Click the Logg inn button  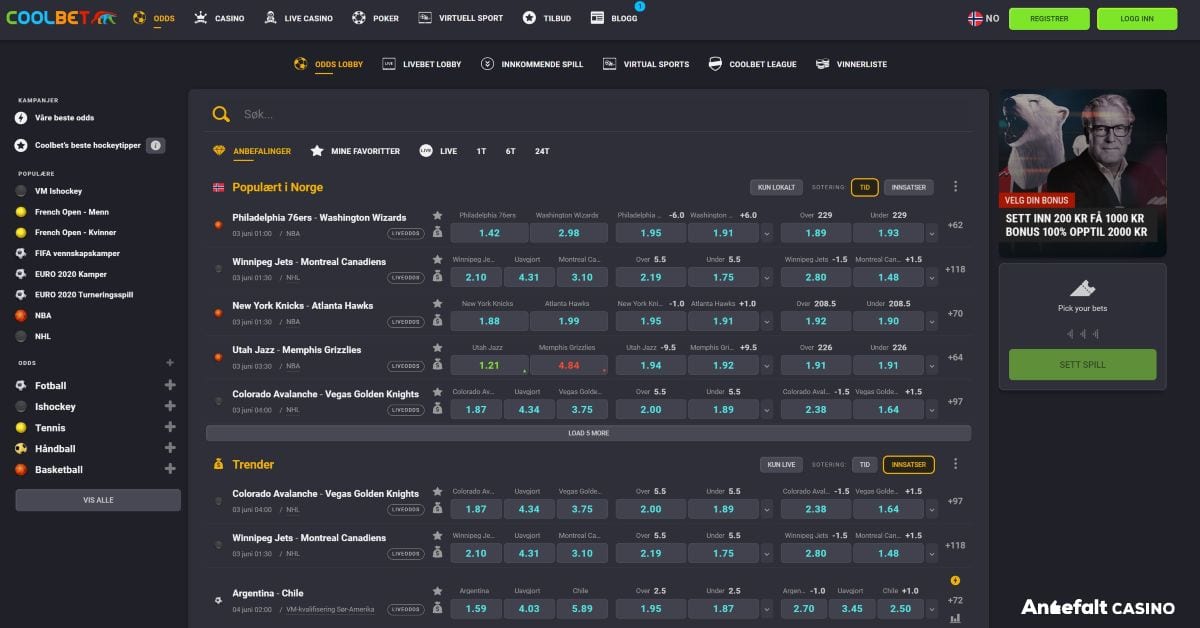1137,19
